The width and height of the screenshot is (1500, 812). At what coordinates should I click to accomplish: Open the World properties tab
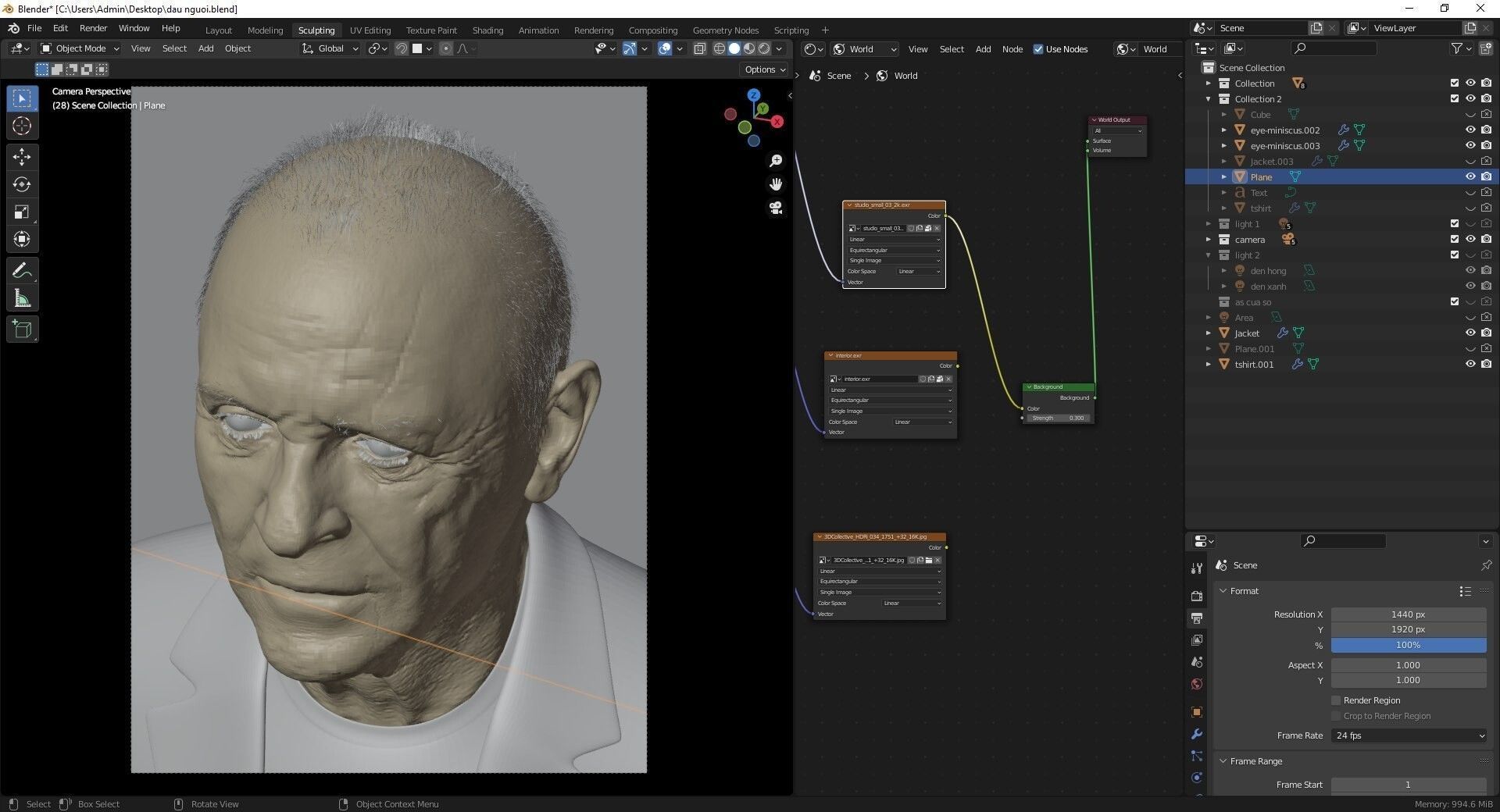coord(1197,684)
